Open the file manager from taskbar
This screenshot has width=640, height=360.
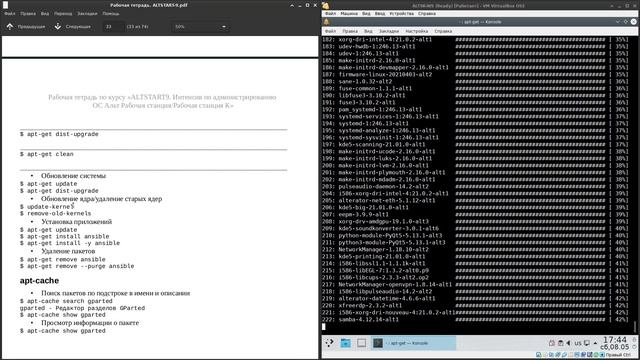click(x=346, y=343)
